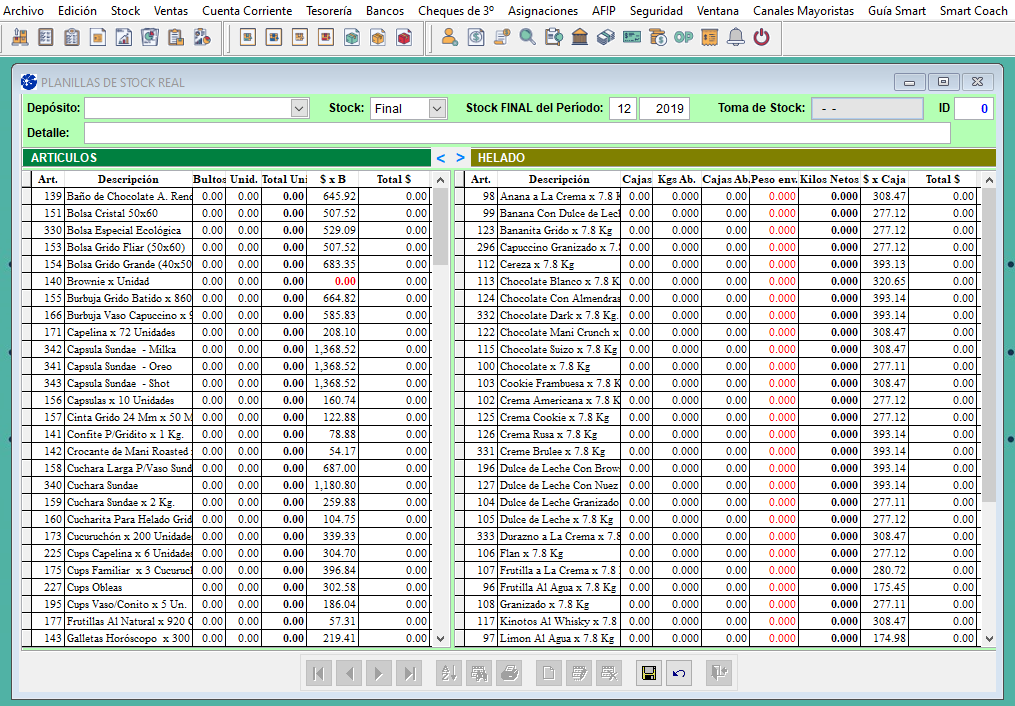1015x706 pixels.
Task: Click the blue undo arrow button
Action: pyautogui.click(x=679, y=673)
